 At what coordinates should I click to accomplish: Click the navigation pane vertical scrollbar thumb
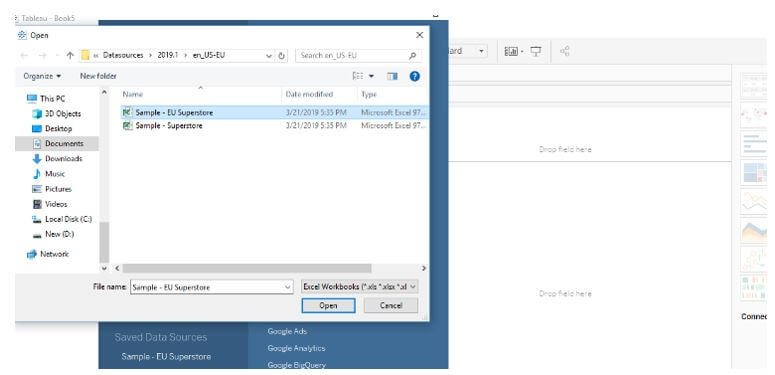(x=104, y=242)
